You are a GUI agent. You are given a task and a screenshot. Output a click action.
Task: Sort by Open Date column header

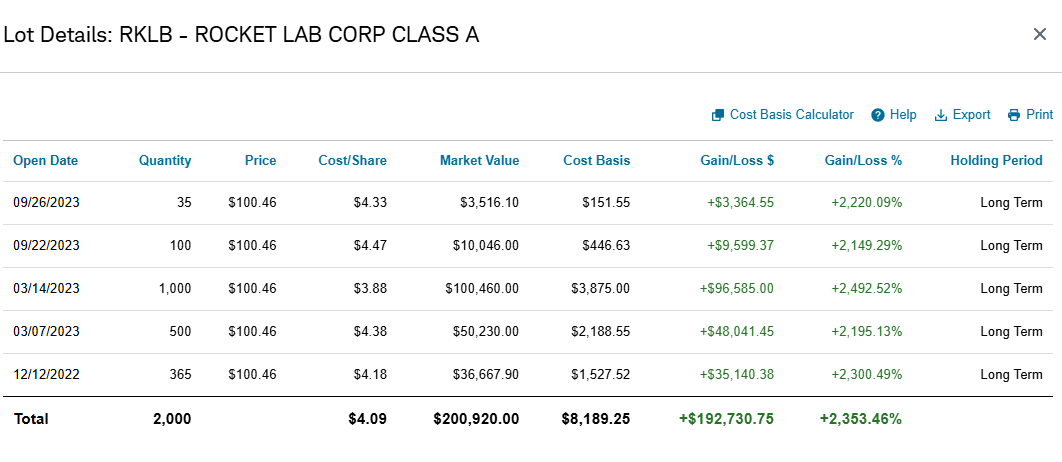45,161
